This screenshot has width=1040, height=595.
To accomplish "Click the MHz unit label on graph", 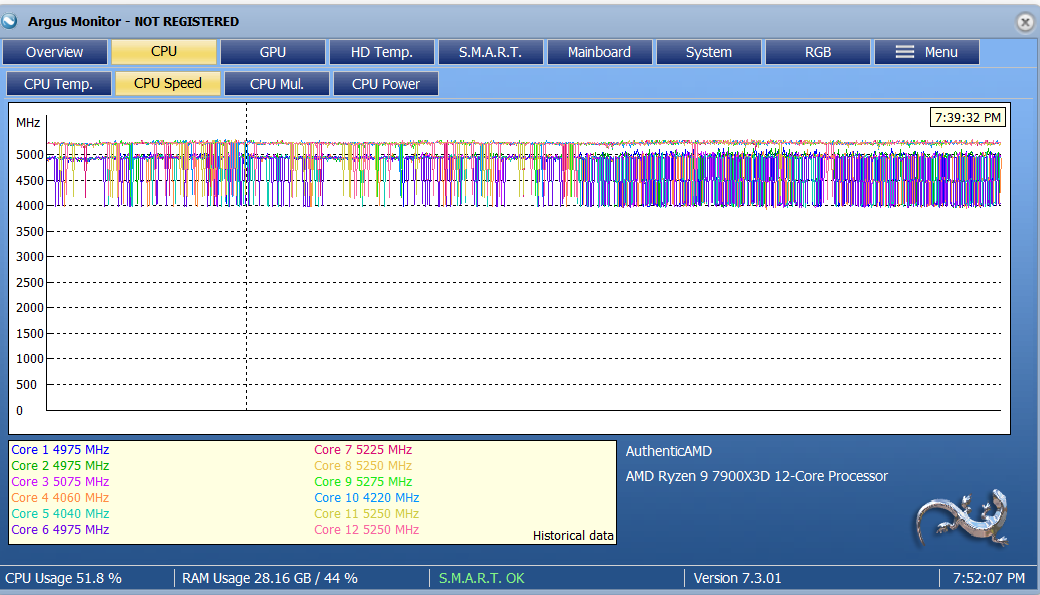I will (x=28, y=123).
